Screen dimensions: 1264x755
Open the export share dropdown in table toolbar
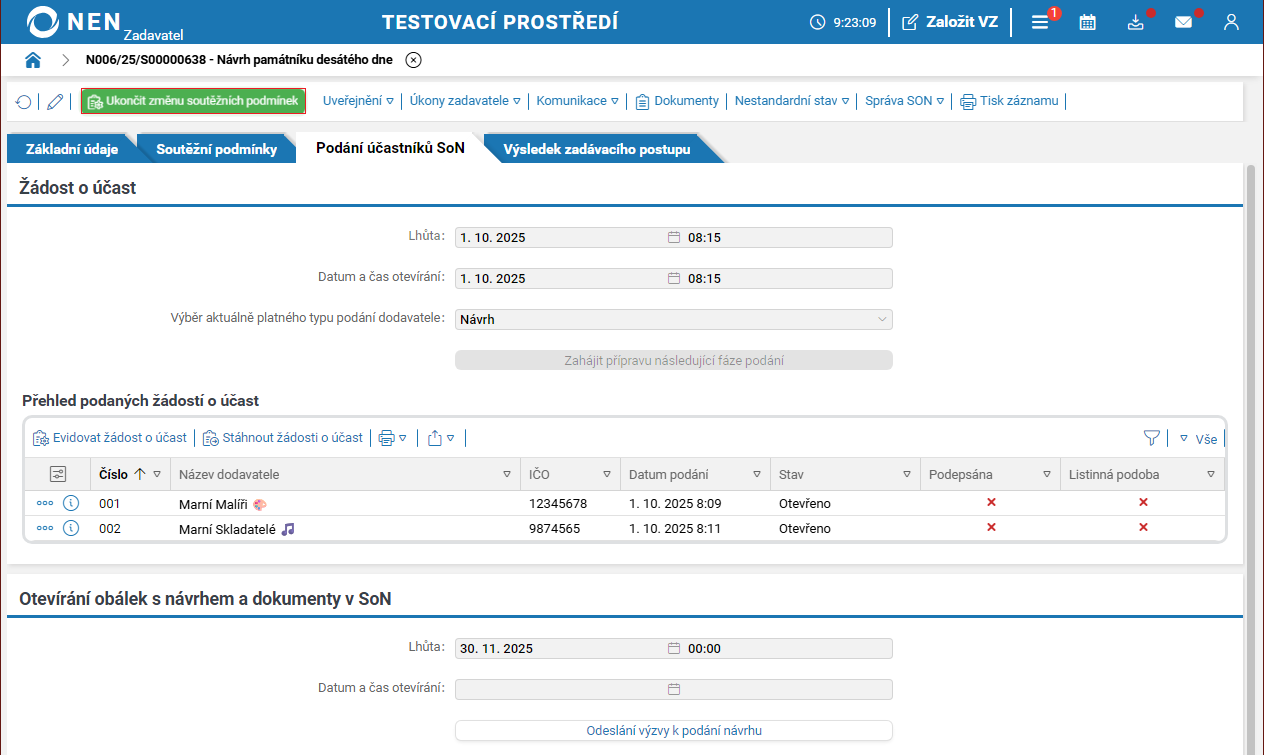(441, 438)
